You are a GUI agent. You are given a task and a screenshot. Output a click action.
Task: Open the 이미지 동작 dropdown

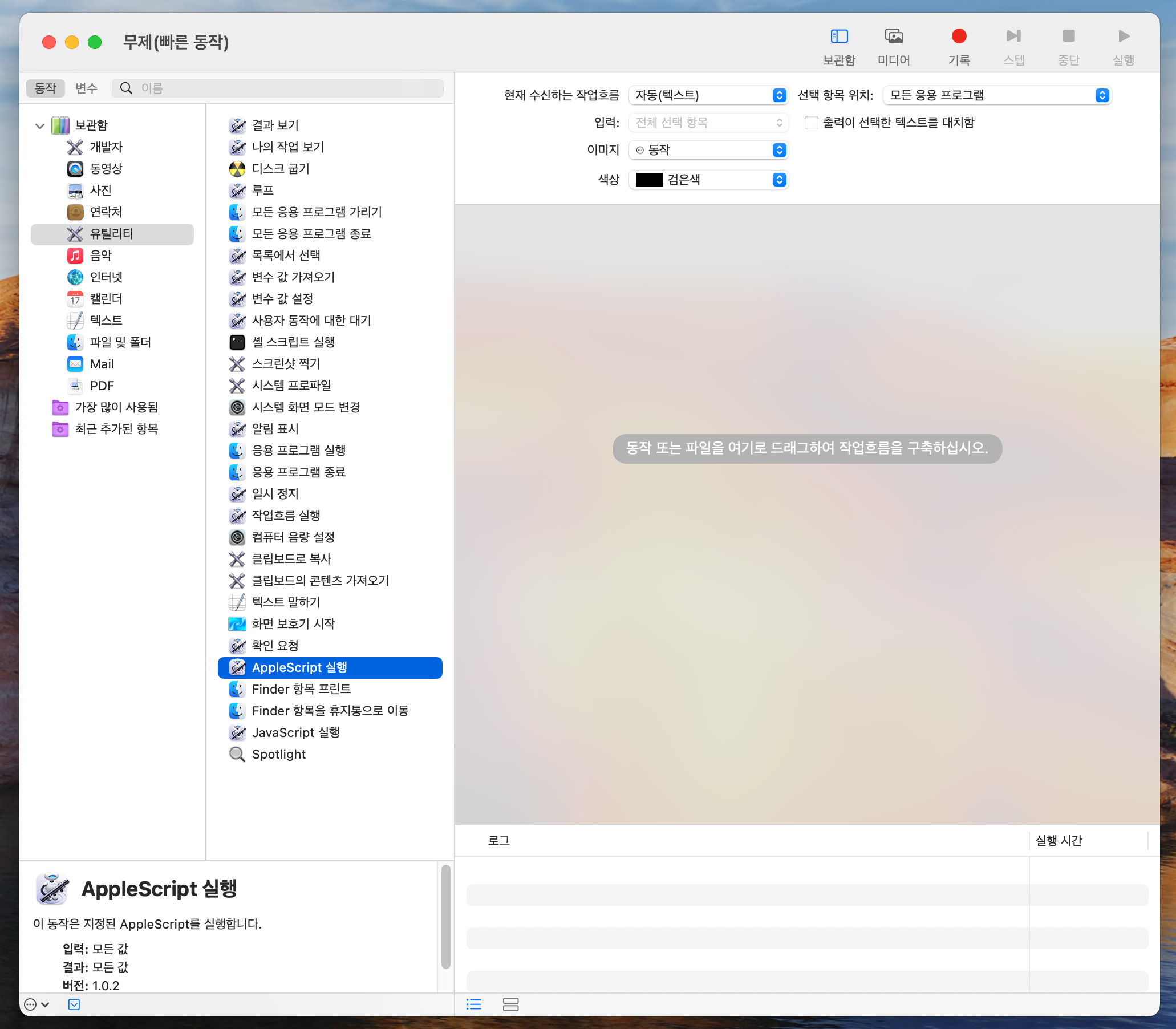(x=708, y=151)
